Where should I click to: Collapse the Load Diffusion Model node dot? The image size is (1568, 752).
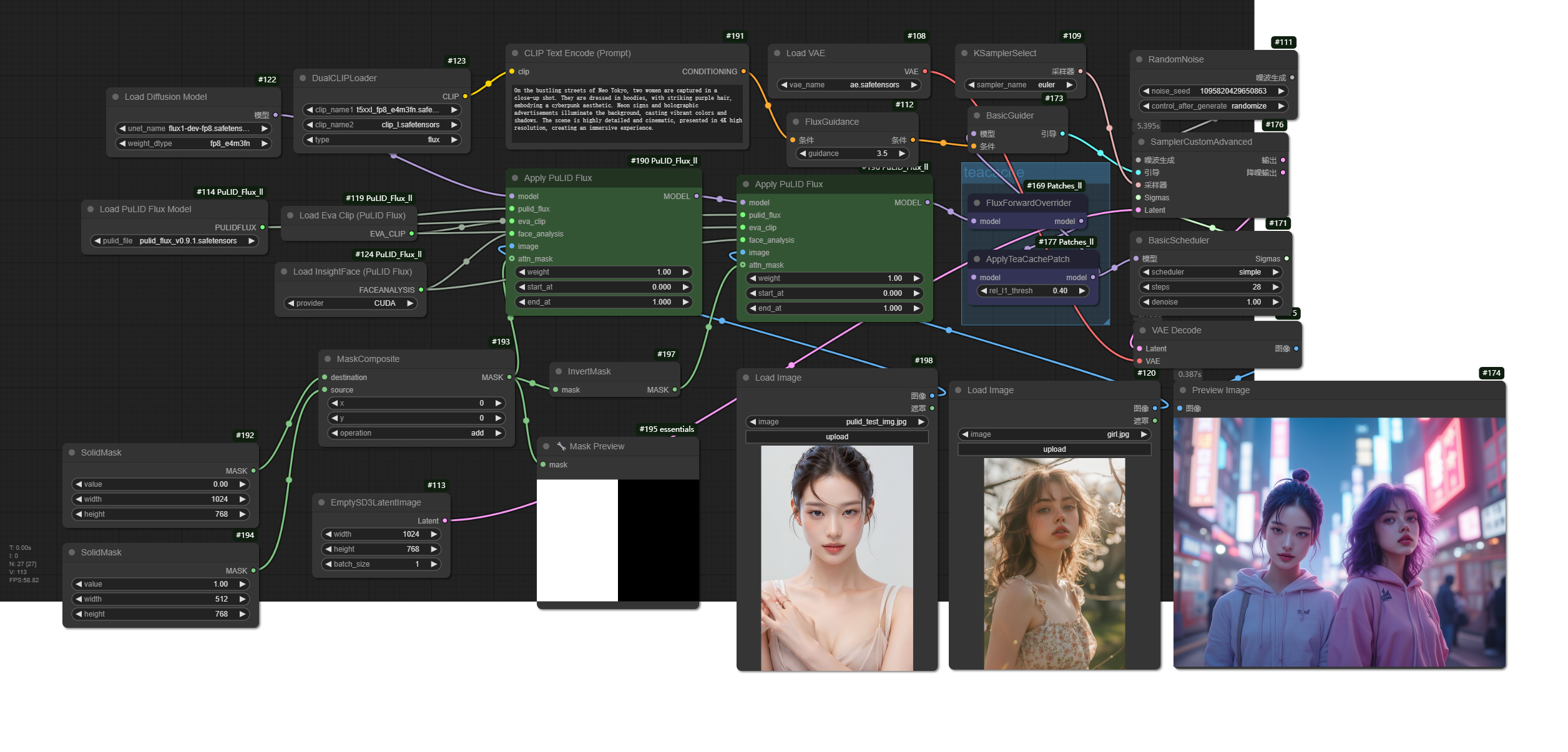pyautogui.click(x=115, y=97)
